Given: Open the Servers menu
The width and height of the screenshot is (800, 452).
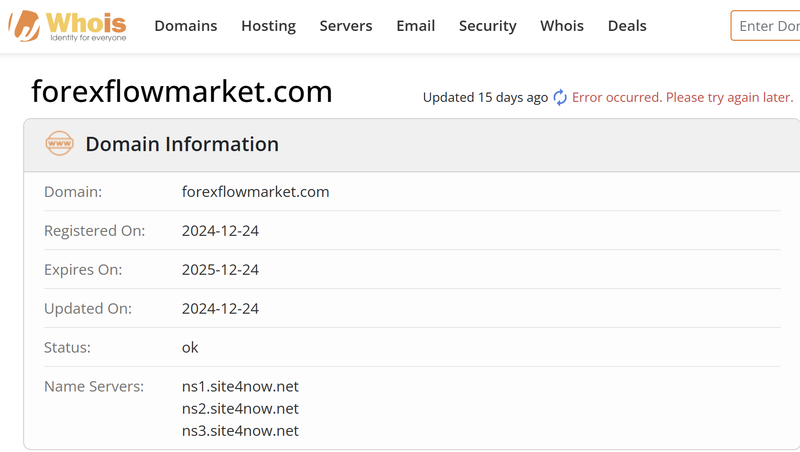Looking at the screenshot, I should (346, 26).
